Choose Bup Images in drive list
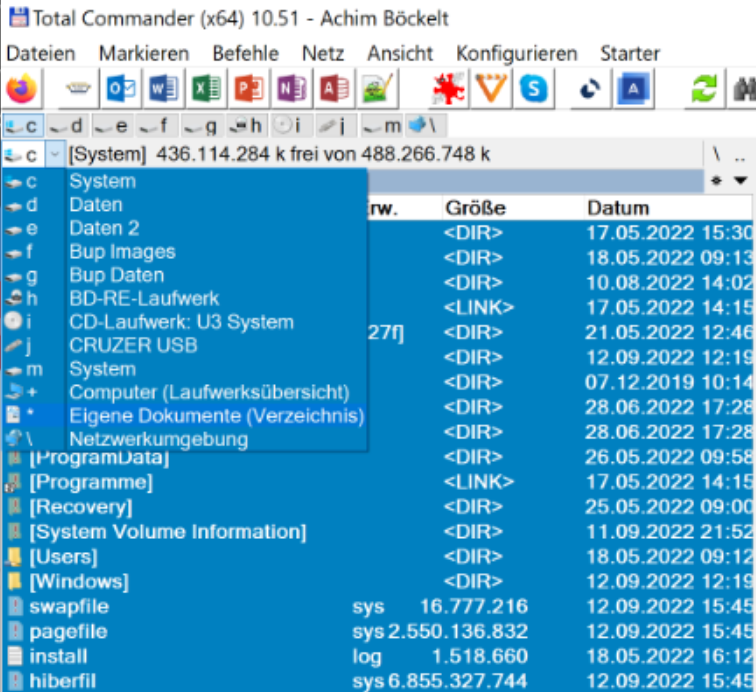This screenshot has width=756, height=692. (x=184, y=252)
